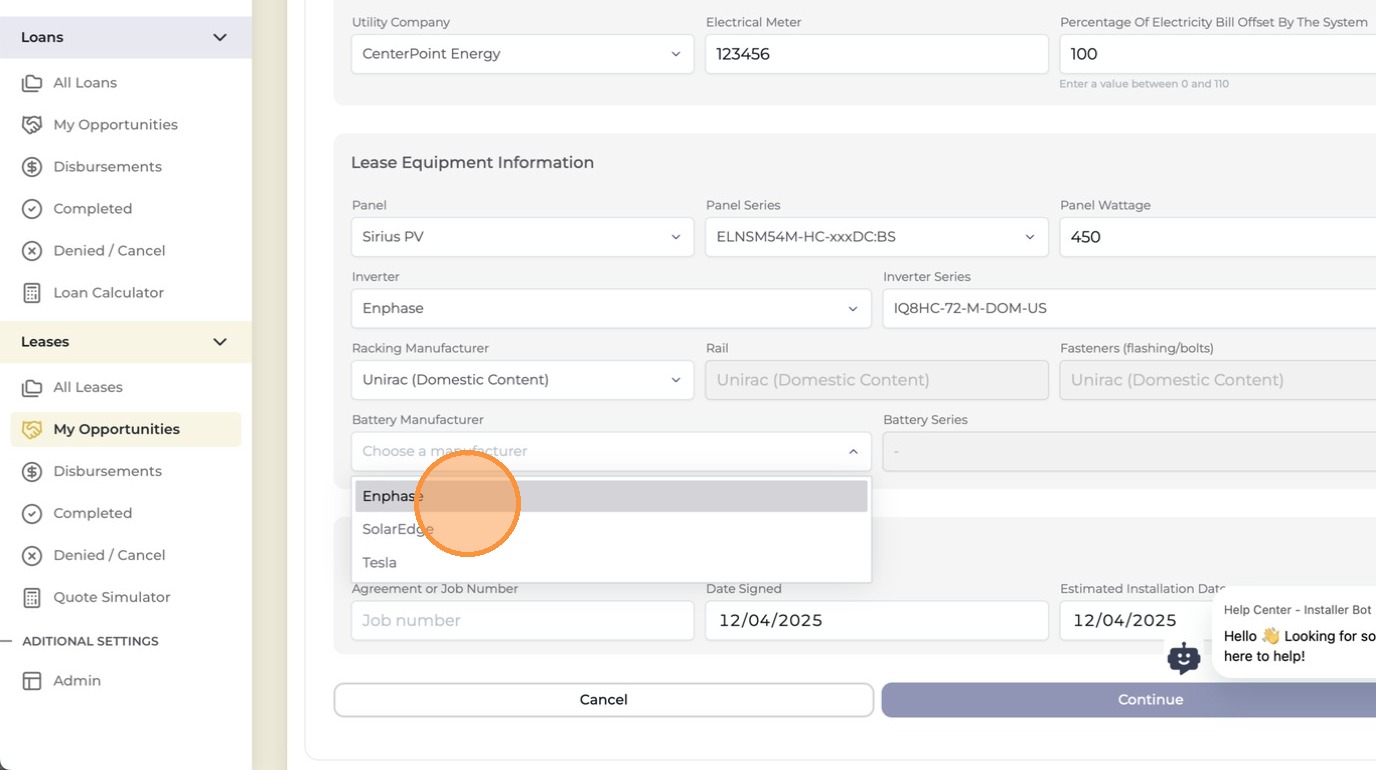Image resolution: width=1376 pixels, height=770 pixels.
Task: Pick SolarEdge from the battery options
Action: tap(611, 529)
